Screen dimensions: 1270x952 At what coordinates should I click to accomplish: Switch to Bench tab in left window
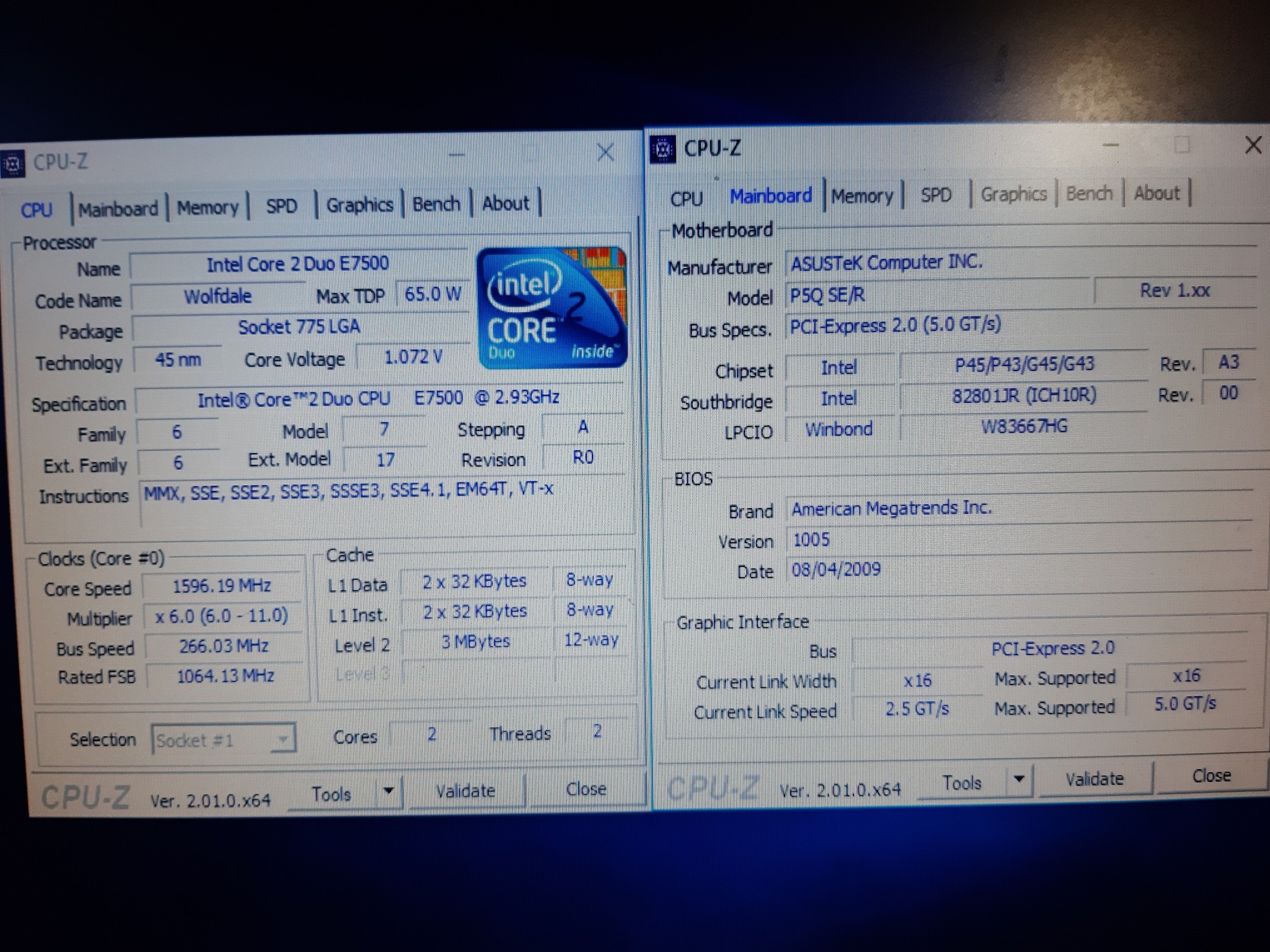[437, 203]
